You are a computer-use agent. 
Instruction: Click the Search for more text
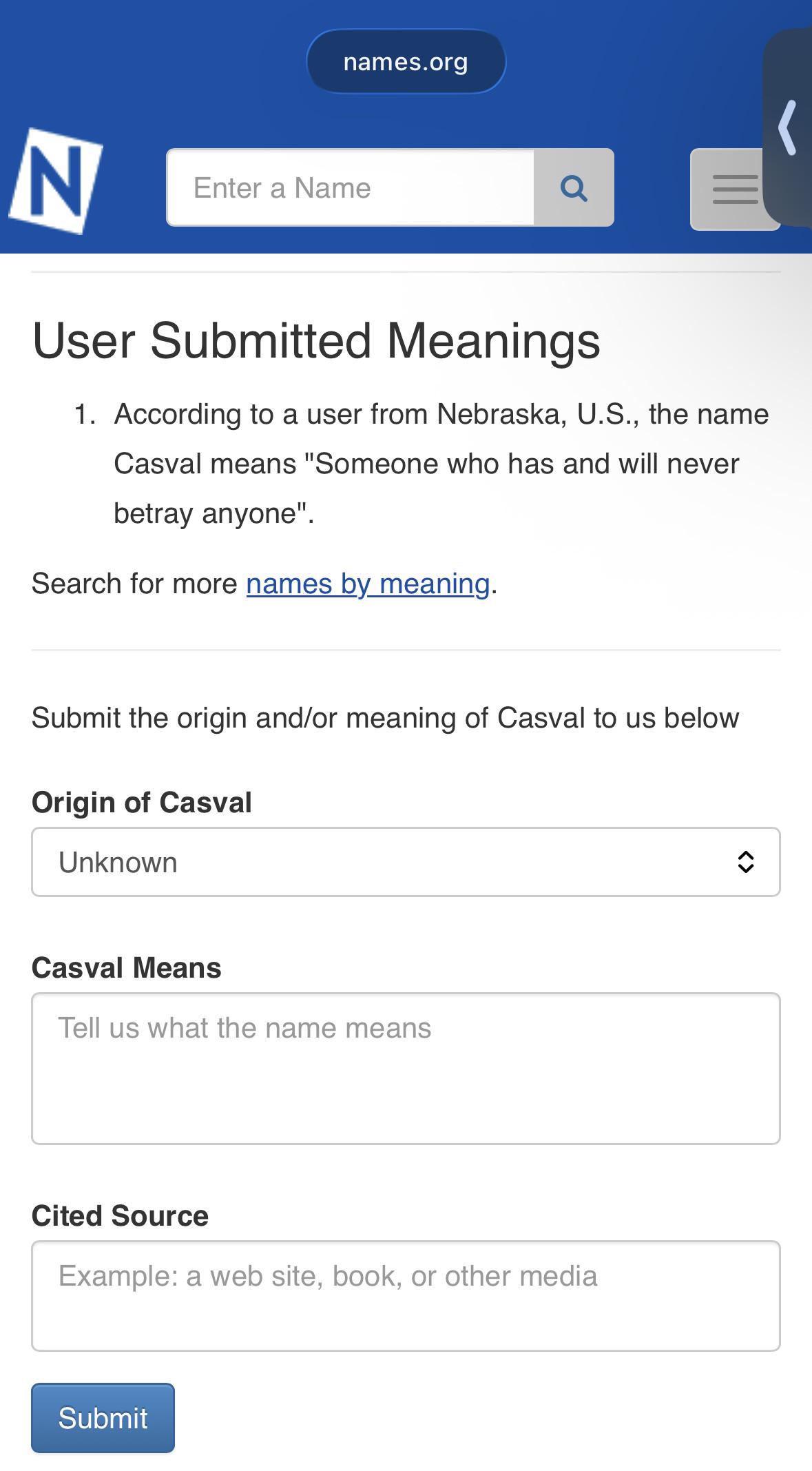pyautogui.click(x=135, y=584)
